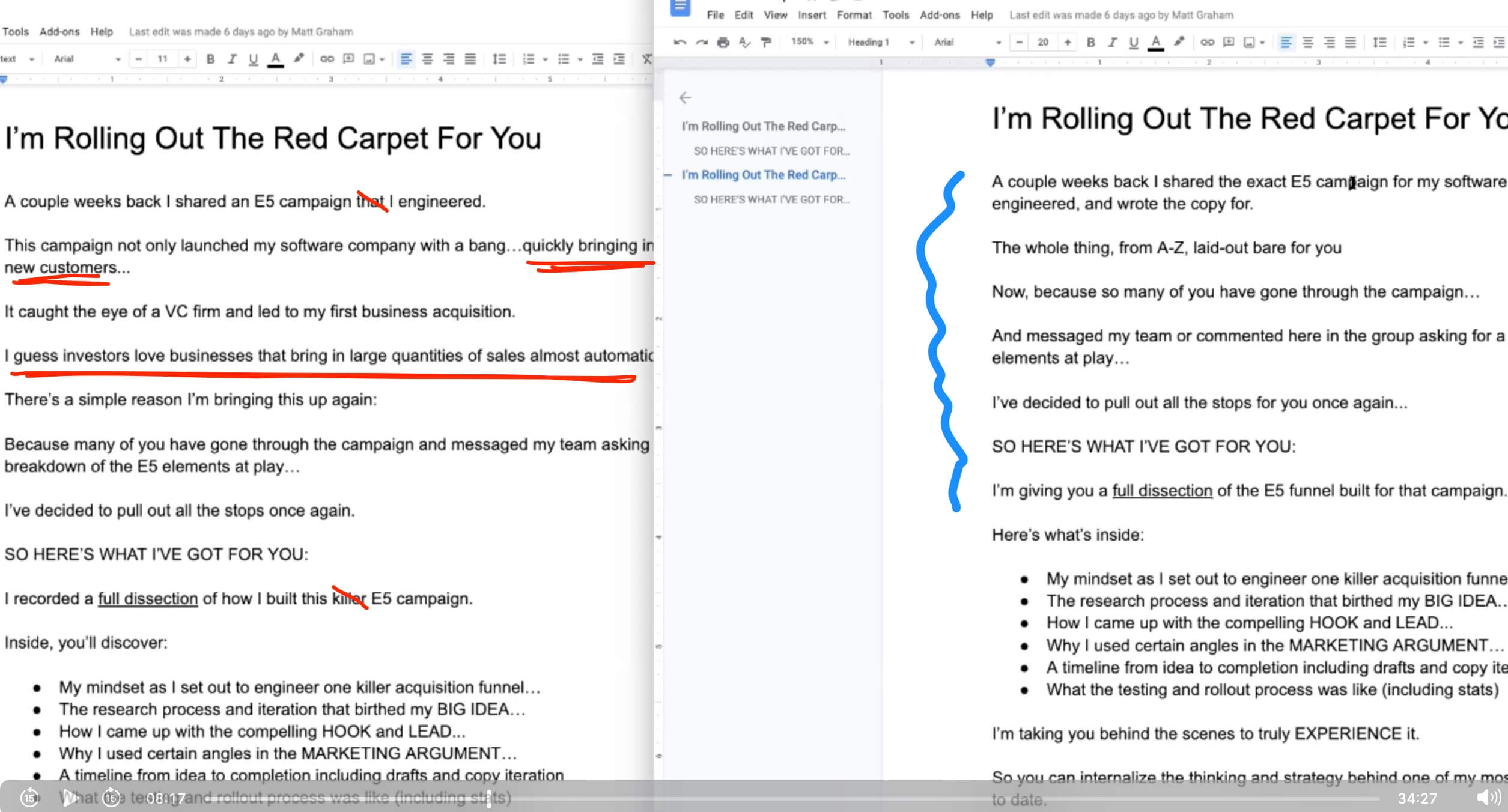This screenshot has height=812, width=1508.
Task: Decrease indent in the left document toolbar
Action: [598, 59]
